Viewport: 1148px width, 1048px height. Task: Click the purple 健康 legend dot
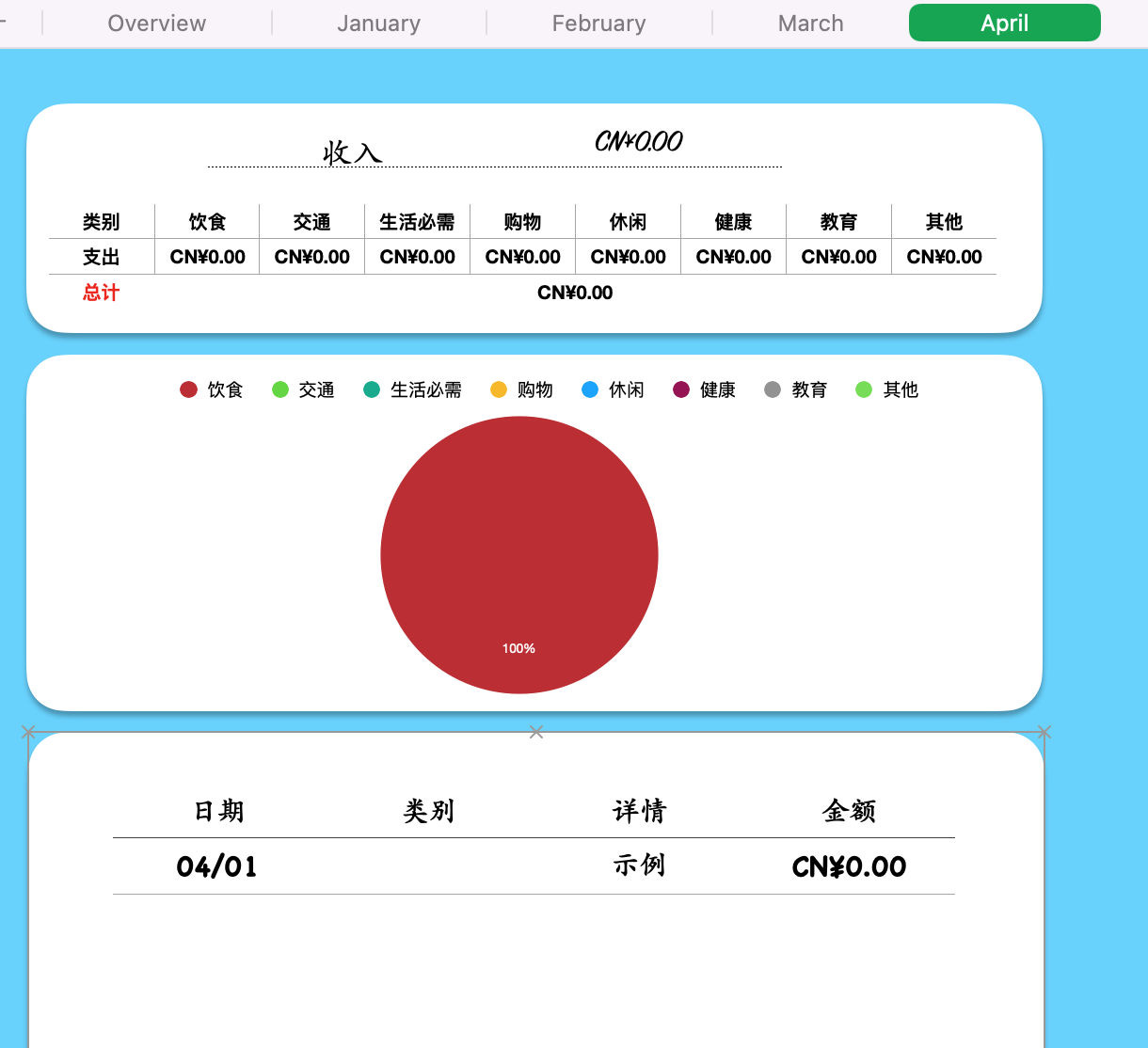[681, 389]
